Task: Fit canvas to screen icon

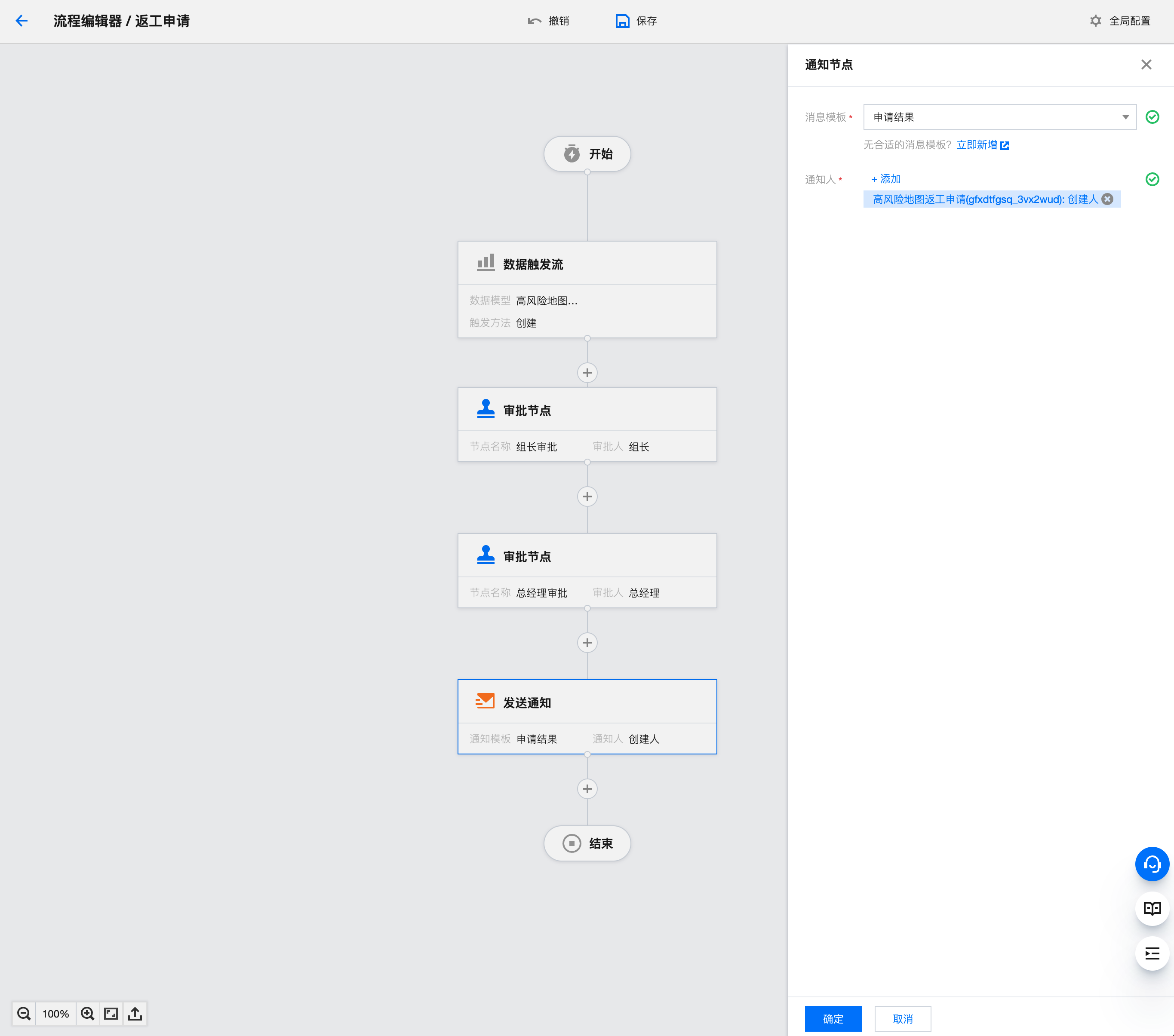Action: coord(111,1014)
